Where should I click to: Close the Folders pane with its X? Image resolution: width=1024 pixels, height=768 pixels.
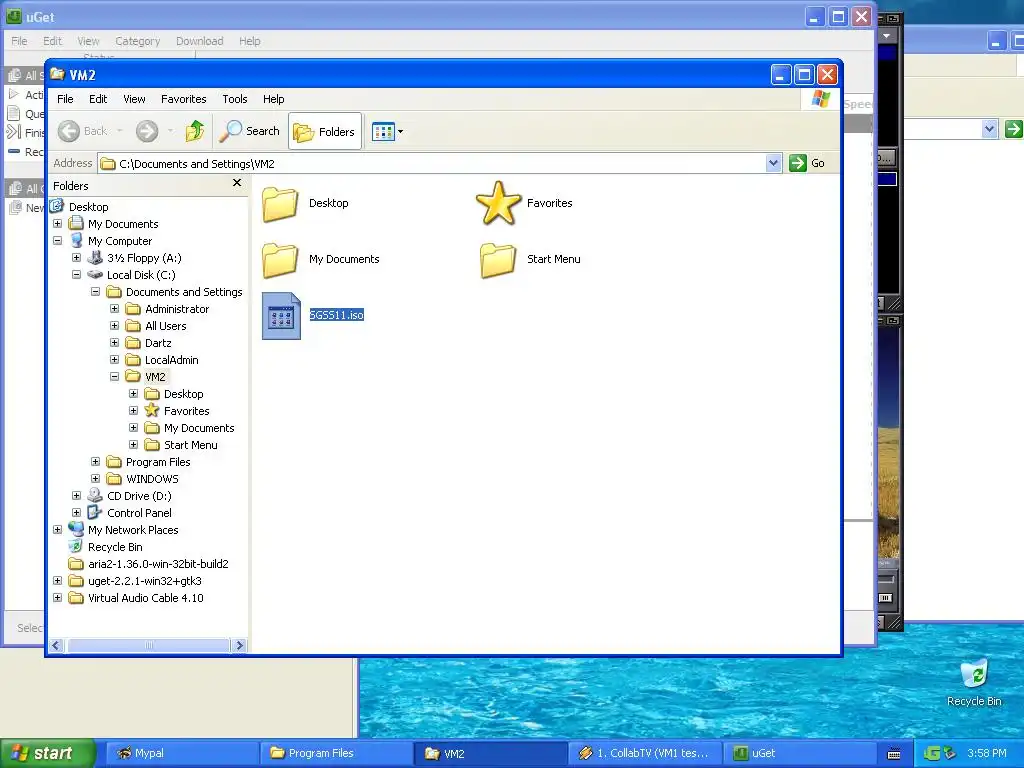tap(237, 184)
